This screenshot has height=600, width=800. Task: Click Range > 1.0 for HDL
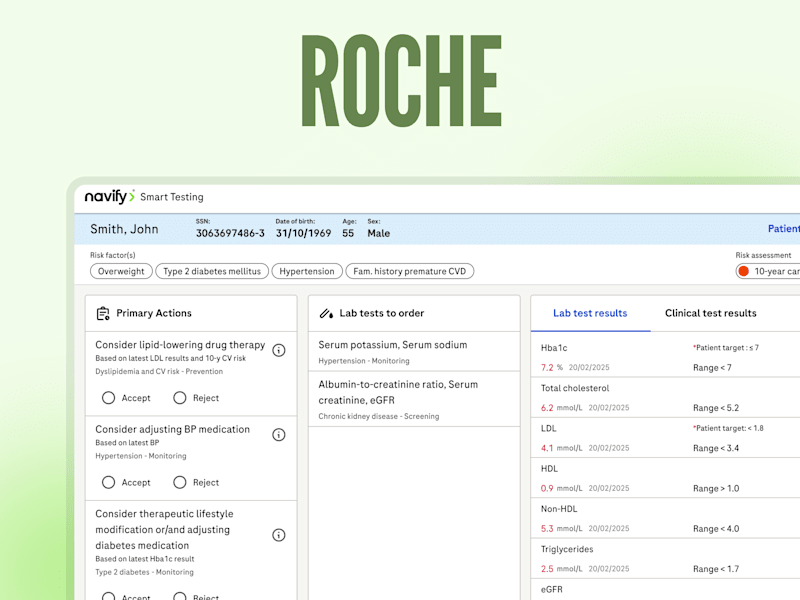tap(716, 488)
